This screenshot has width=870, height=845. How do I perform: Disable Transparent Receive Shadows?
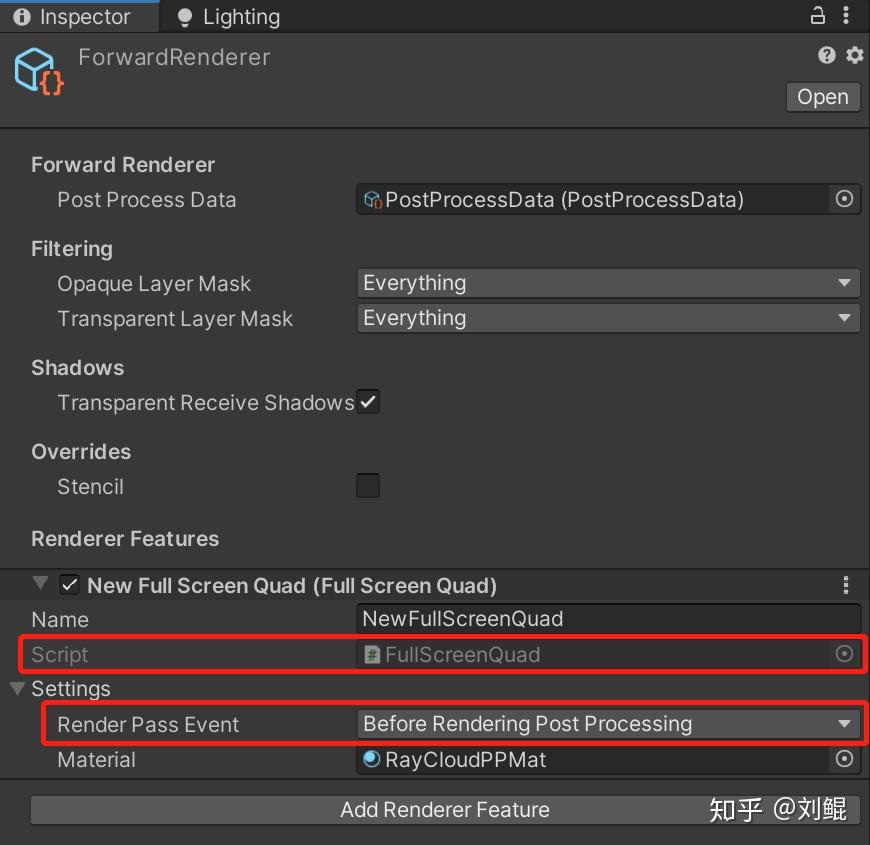367,402
